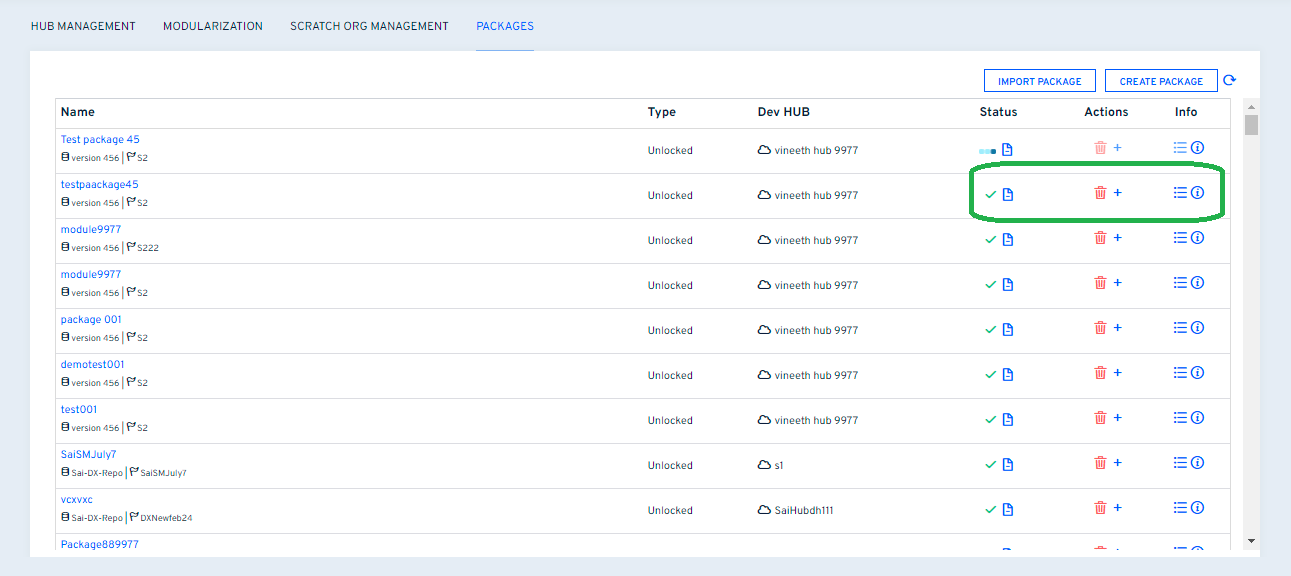Viewport: 1291px width, 576px height.
Task: Refresh the packages list using the refresh icon
Action: click(x=1229, y=80)
